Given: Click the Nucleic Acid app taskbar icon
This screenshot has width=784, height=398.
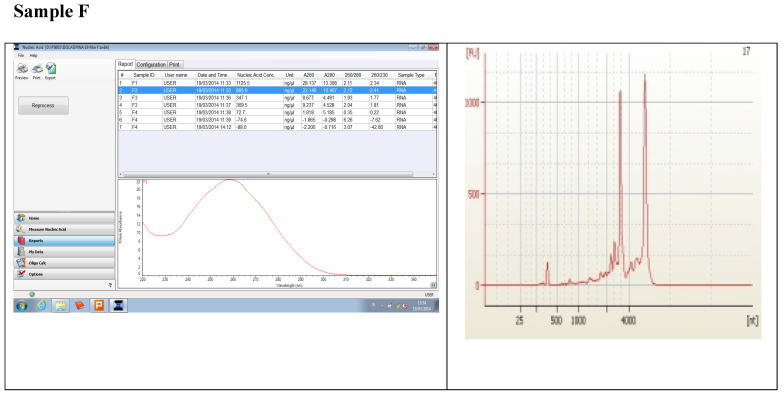Looking at the screenshot, I should [x=118, y=306].
